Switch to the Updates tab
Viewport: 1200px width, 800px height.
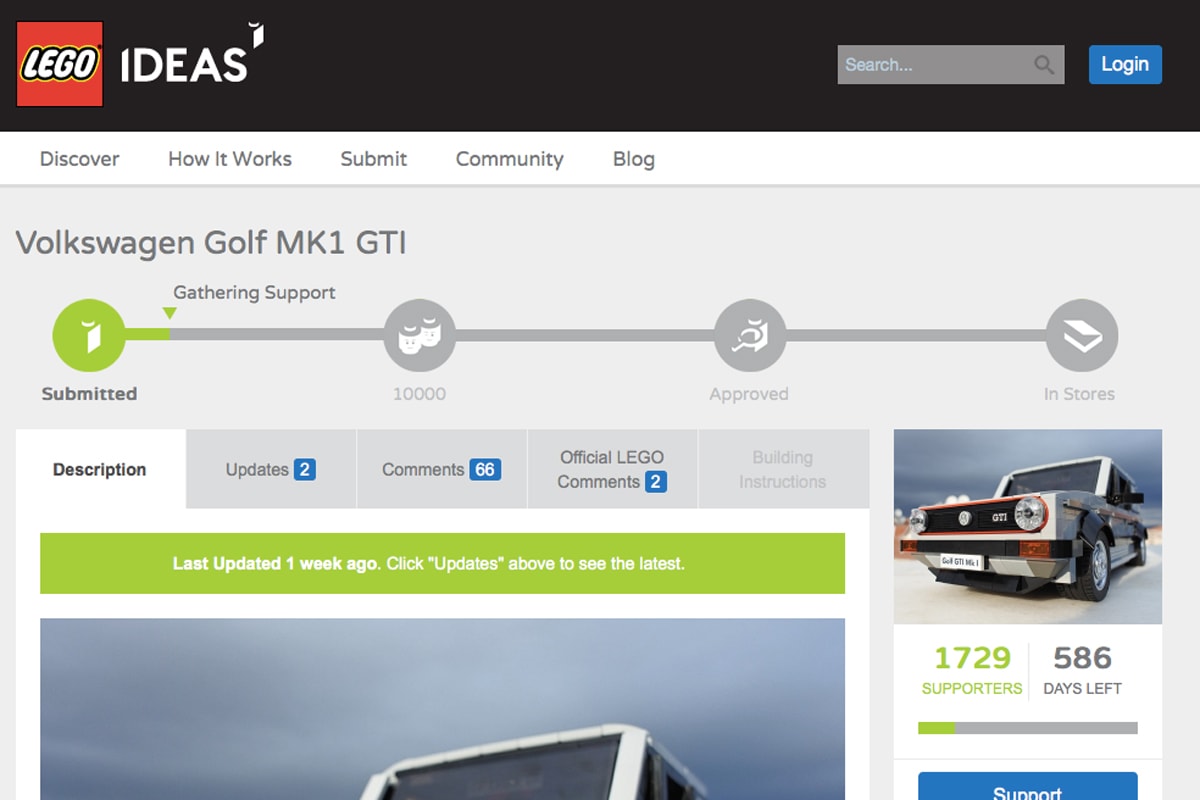(x=270, y=470)
